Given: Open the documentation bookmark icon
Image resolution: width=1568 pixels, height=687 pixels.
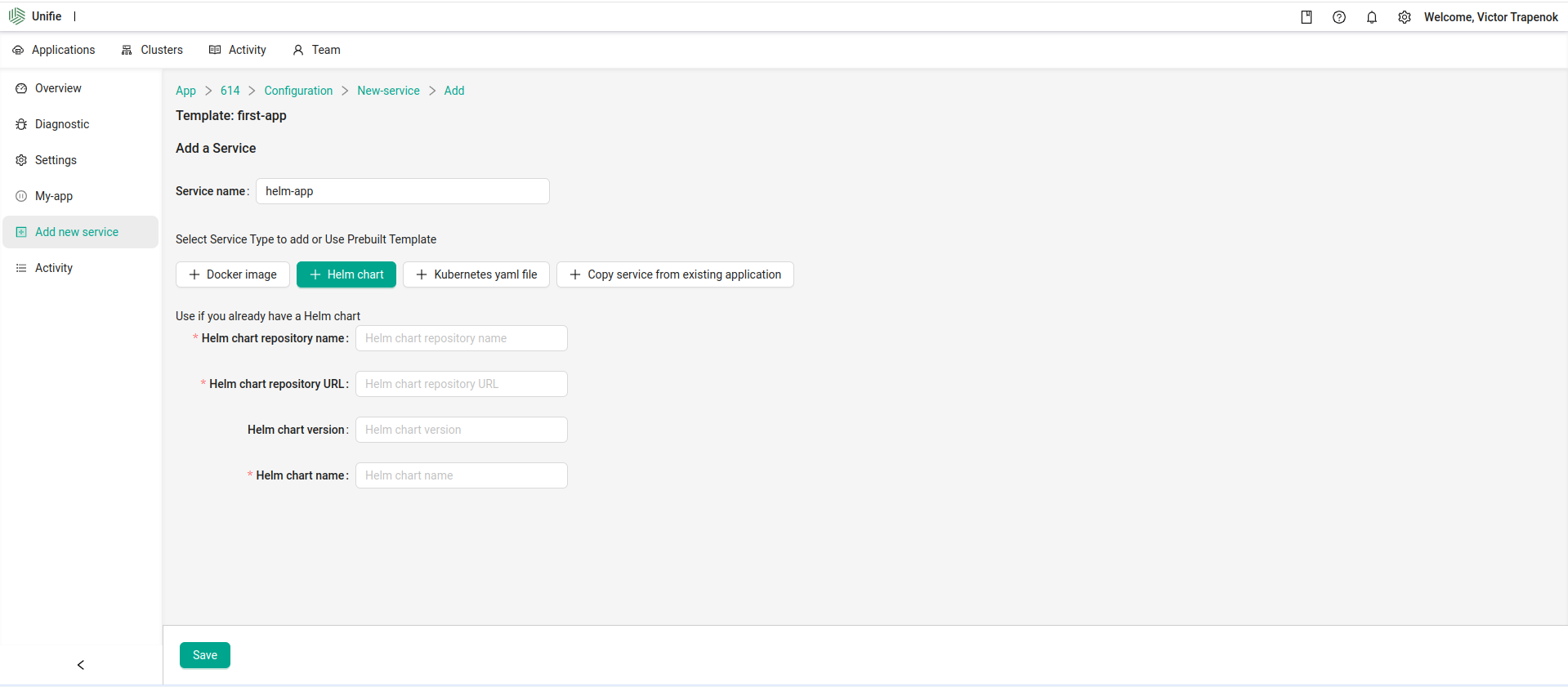Looking at the screenshot, I should tap(1307, 17).
